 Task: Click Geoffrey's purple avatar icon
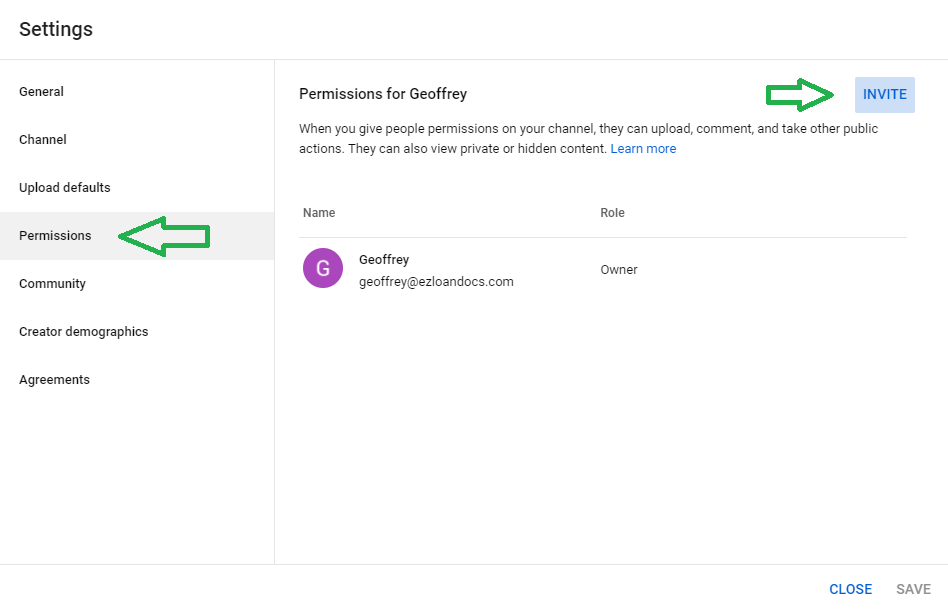click(322, 269)
